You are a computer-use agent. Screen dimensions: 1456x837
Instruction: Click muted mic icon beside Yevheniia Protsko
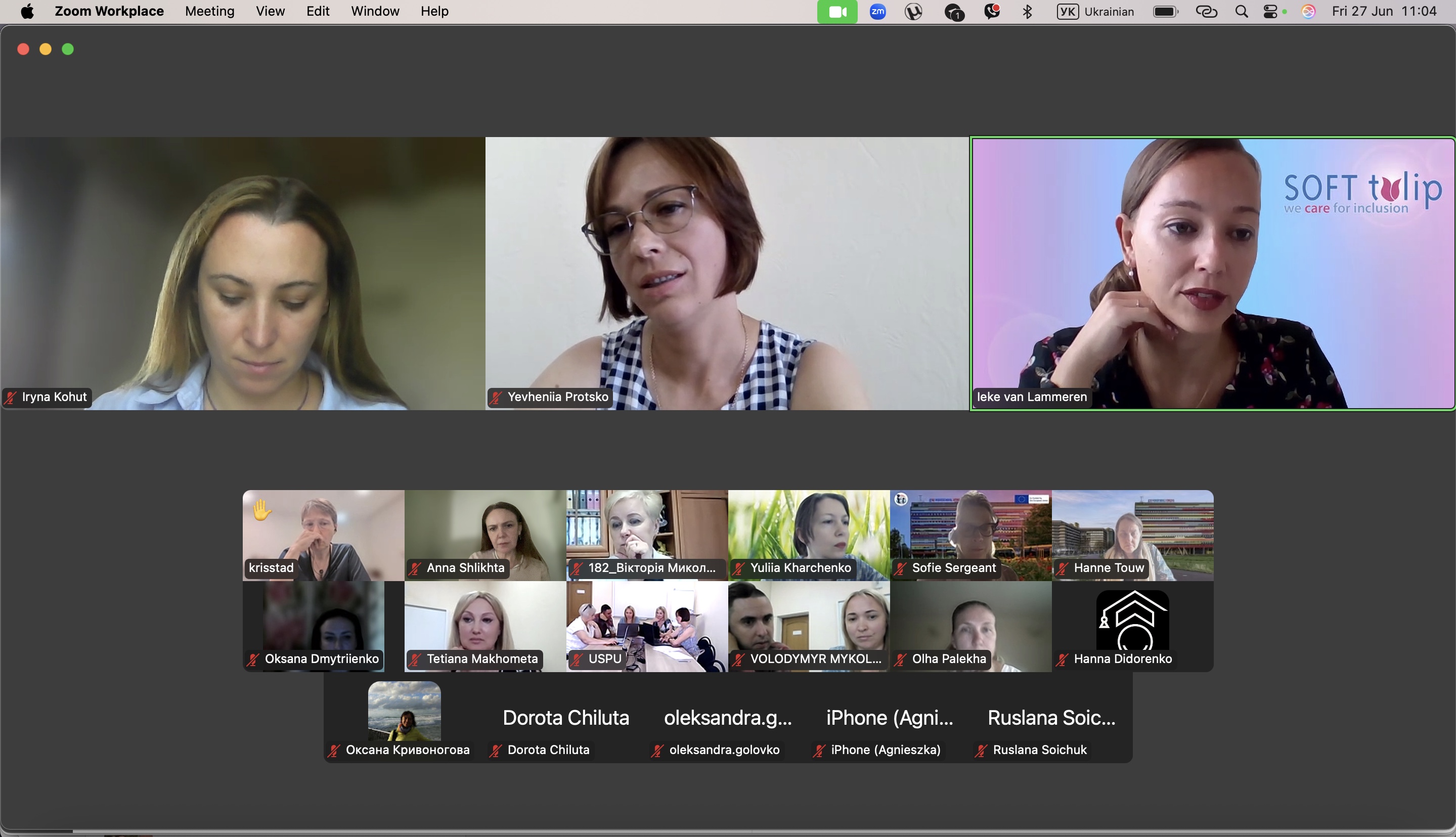[496, 397]
